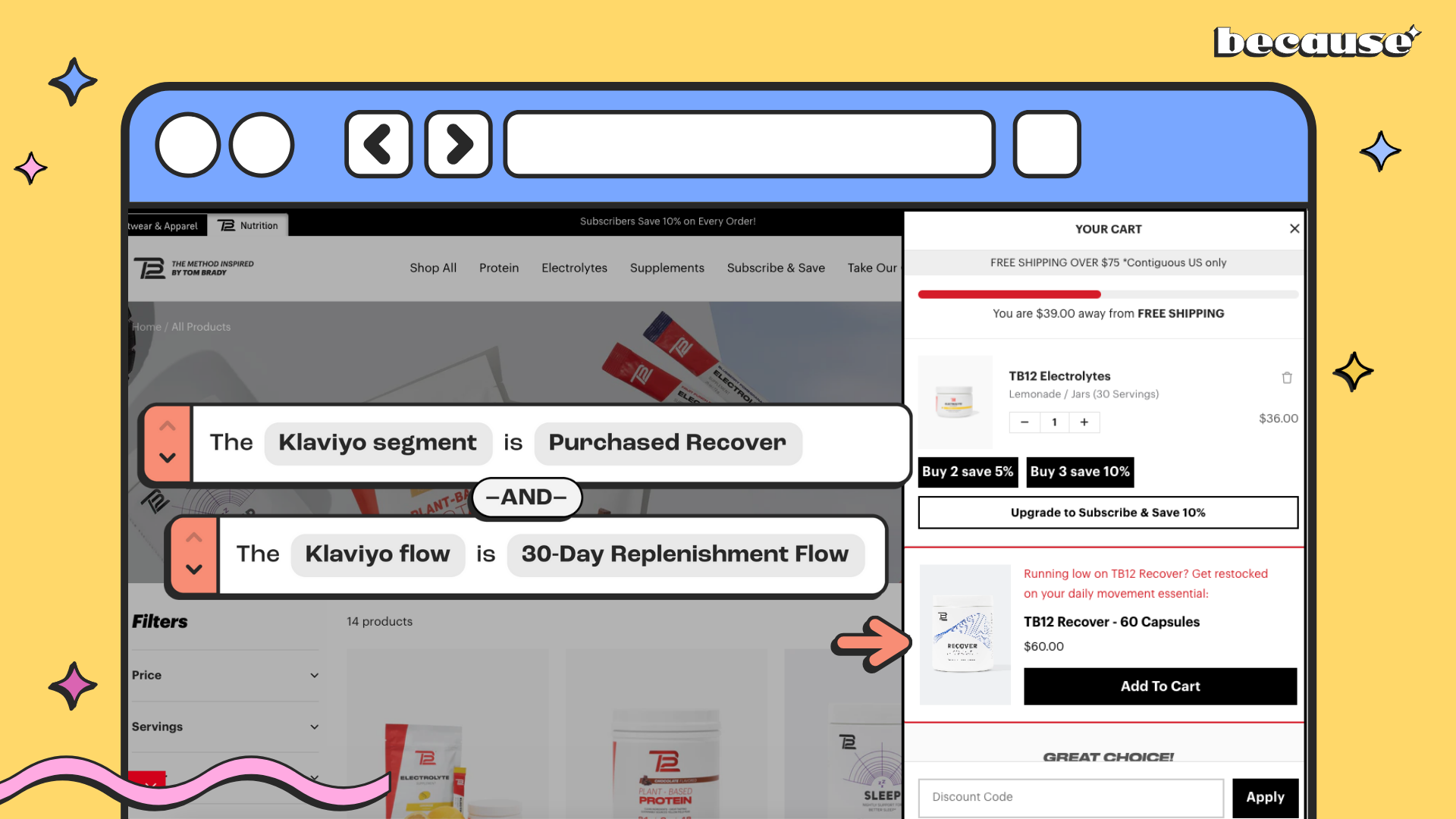The image size is (1456, 819).
Task: Click the browser back arrow button
Action: point(378,144)
